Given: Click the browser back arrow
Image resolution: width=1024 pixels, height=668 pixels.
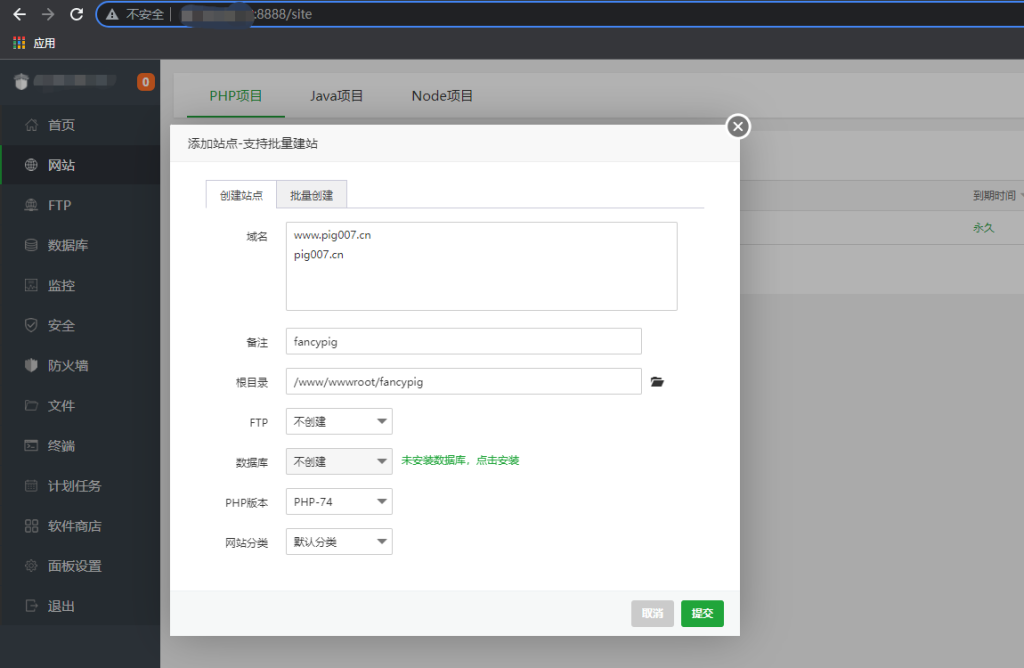Looking at the screenshot, I should (x=20, y=14).
